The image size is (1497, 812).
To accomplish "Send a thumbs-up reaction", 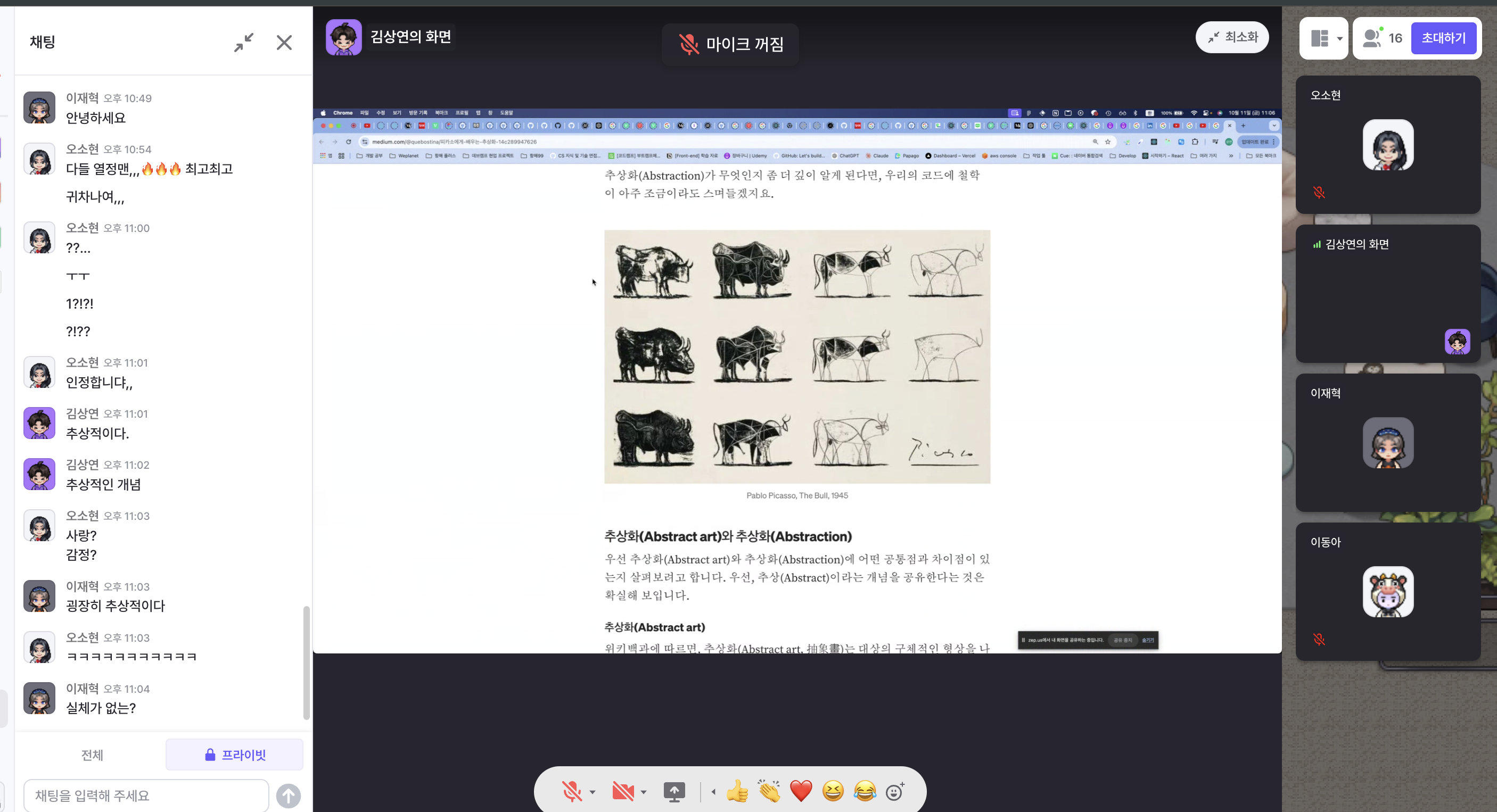I will coord(737,791).
